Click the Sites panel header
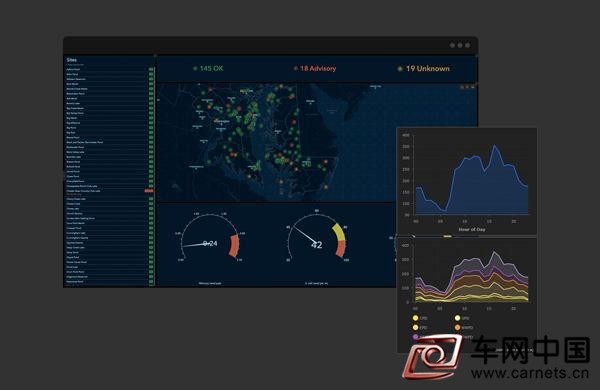 coord(72,60)
